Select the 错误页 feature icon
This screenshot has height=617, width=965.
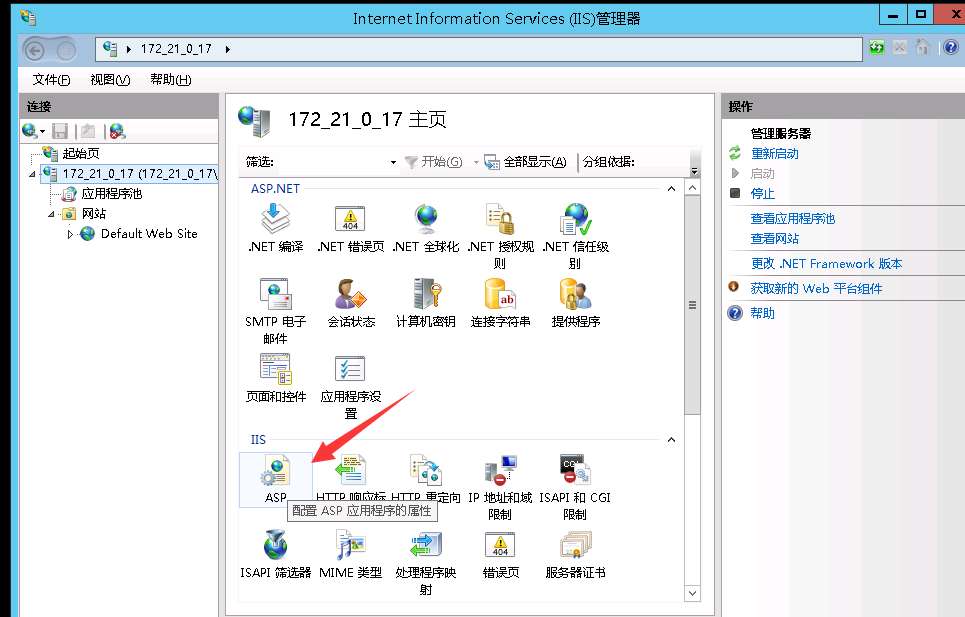tap(499, 545)
